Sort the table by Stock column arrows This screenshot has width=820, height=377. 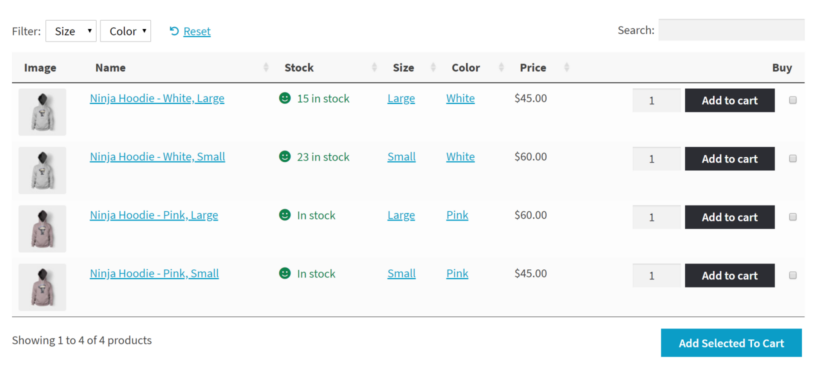pos(374,67)
